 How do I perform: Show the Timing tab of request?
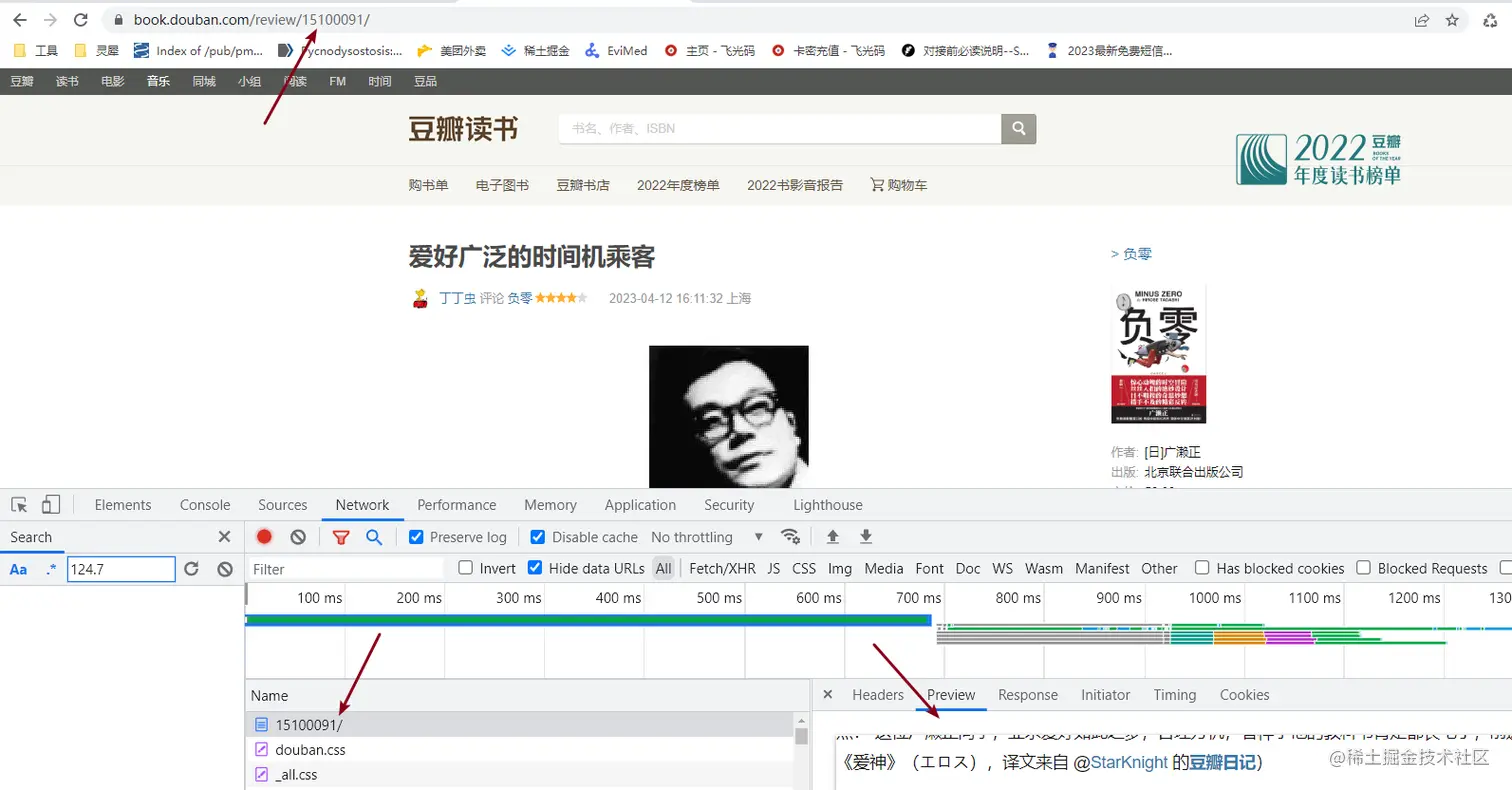[1174, 695]
